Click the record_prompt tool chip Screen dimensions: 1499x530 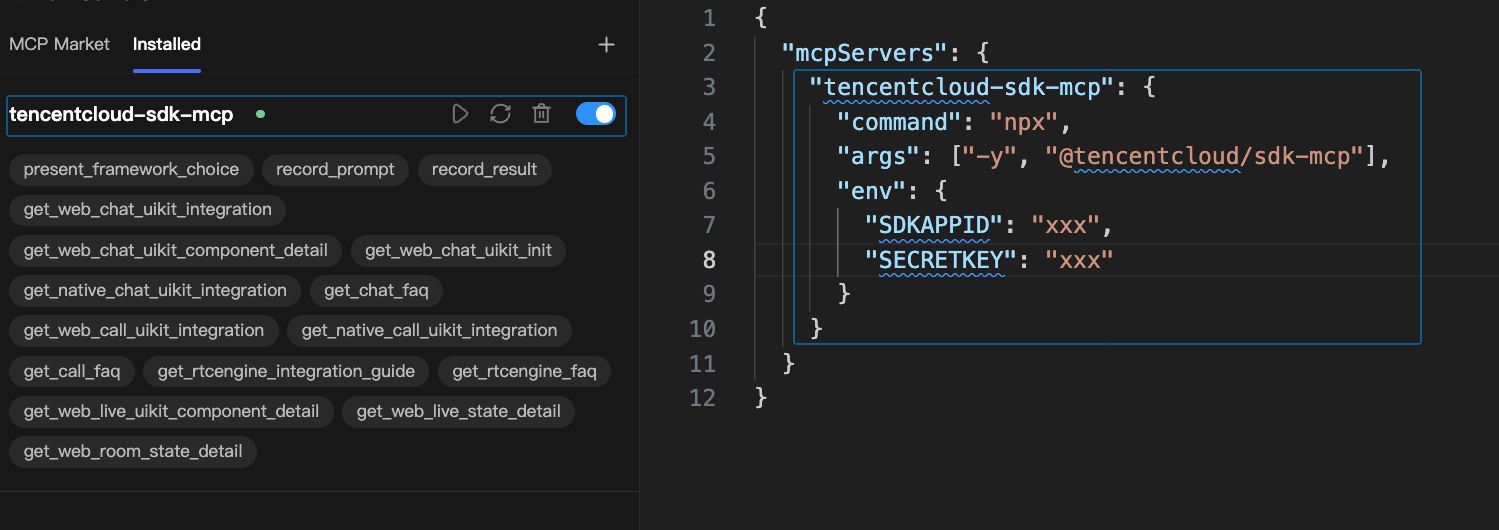click(335, 169)
